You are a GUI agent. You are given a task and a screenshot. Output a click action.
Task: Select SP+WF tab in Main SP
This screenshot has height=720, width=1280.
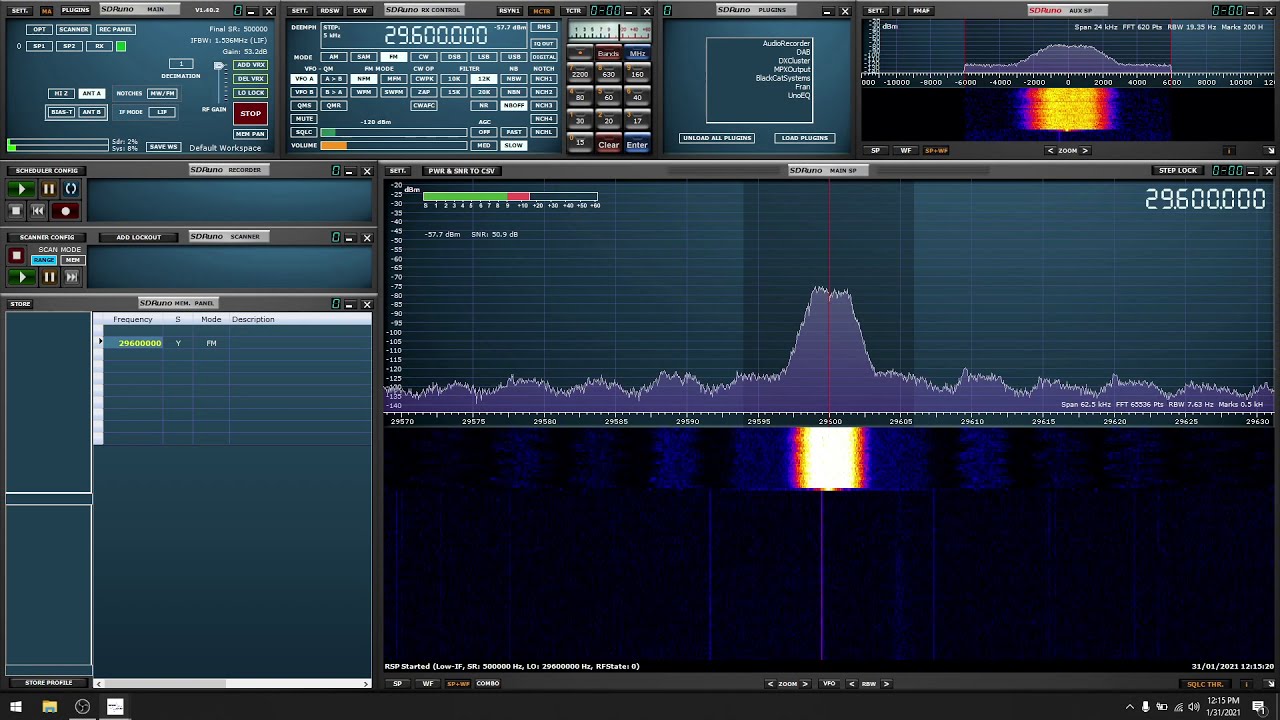[458, 684]
